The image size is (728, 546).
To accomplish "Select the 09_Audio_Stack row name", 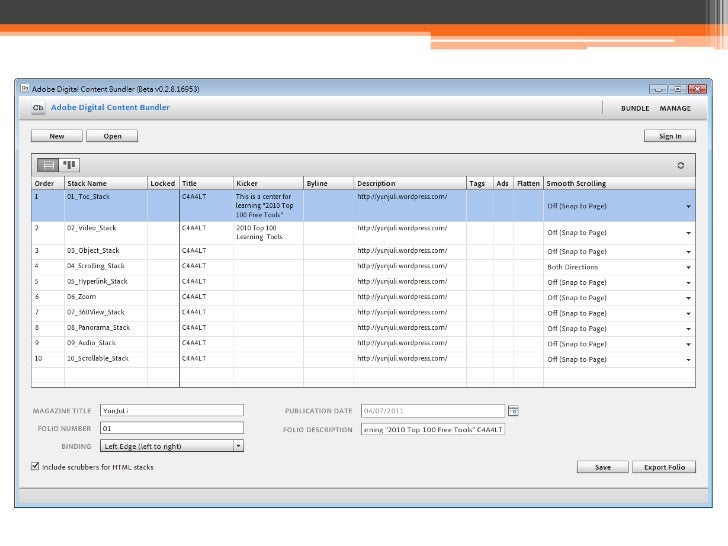I will tap(91, 343).
